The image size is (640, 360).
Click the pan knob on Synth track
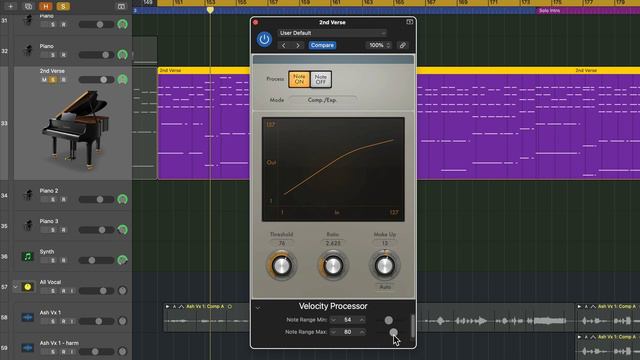coord(122,260)
